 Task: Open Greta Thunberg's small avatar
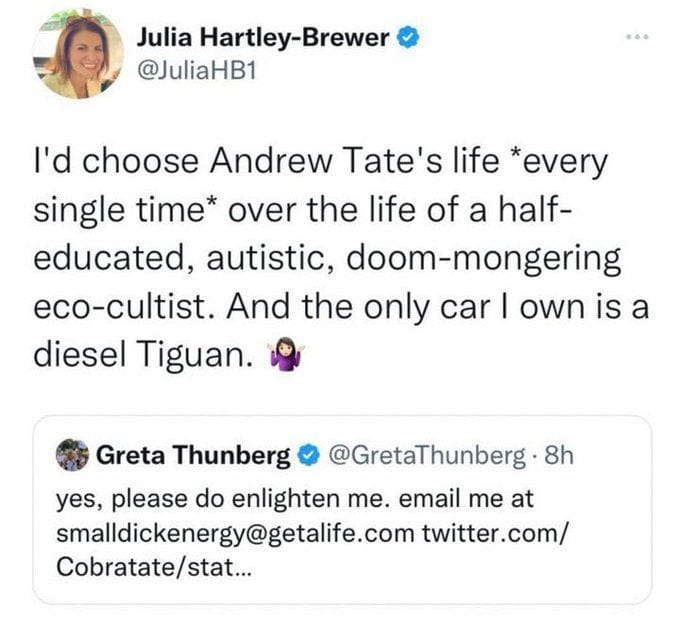point(71,456)
